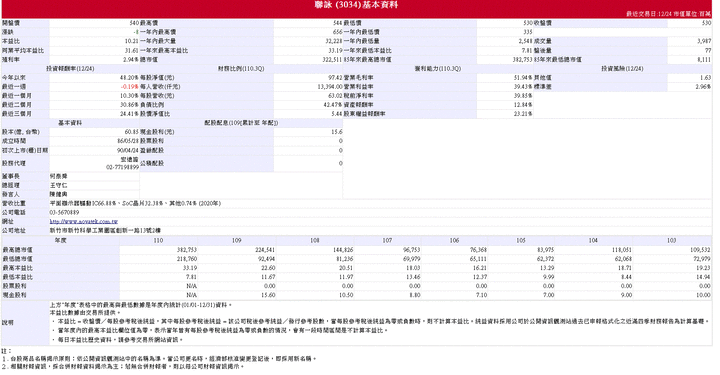
Task: Click the 成交量 value 3,987
Action: tap(704, 41)
